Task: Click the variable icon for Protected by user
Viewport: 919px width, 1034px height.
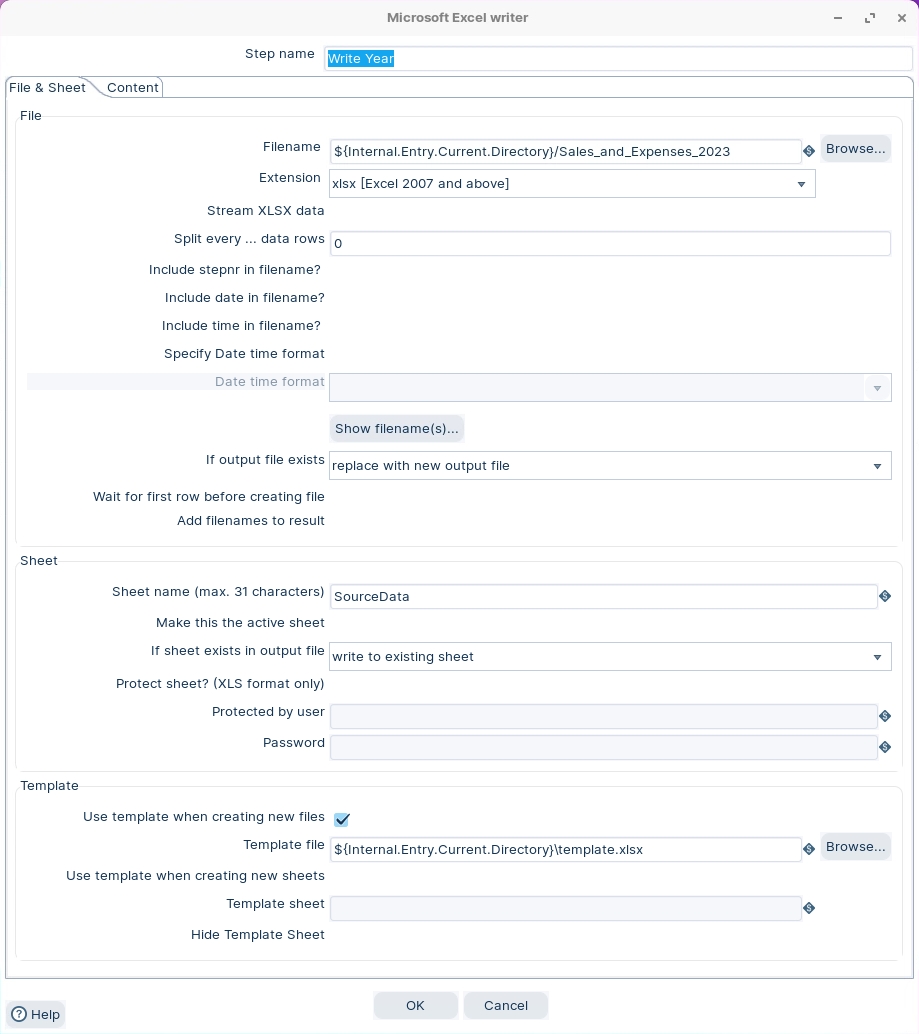Action: [x=885, y=716]
